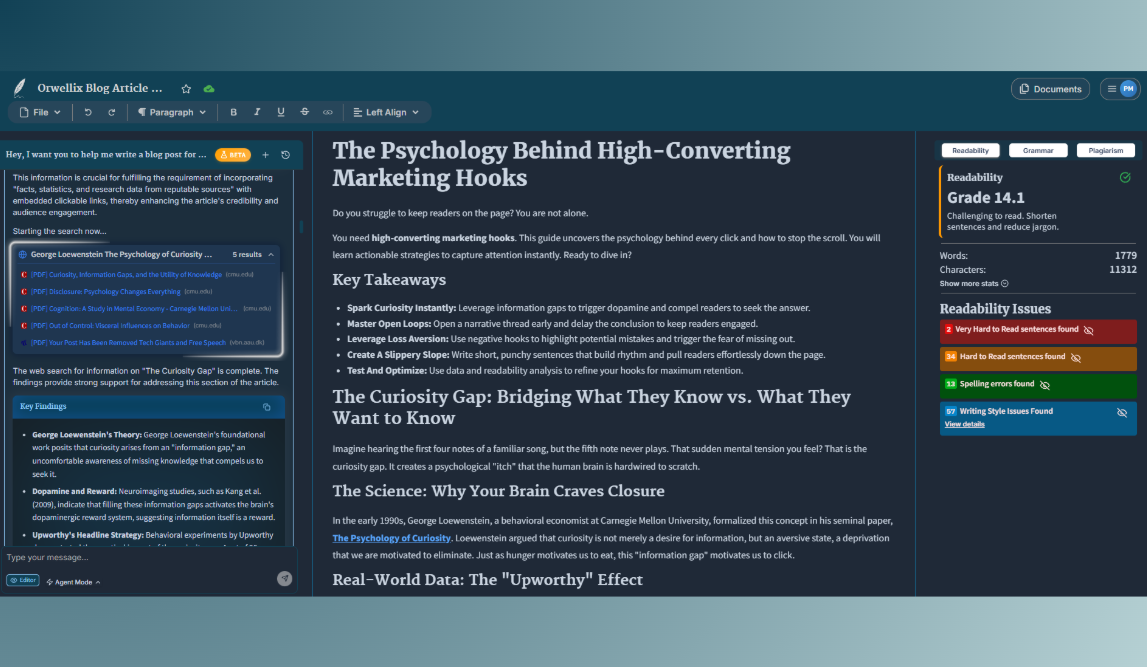
Task: Apply Strikethrough formatting
Action: pos(304,112)
